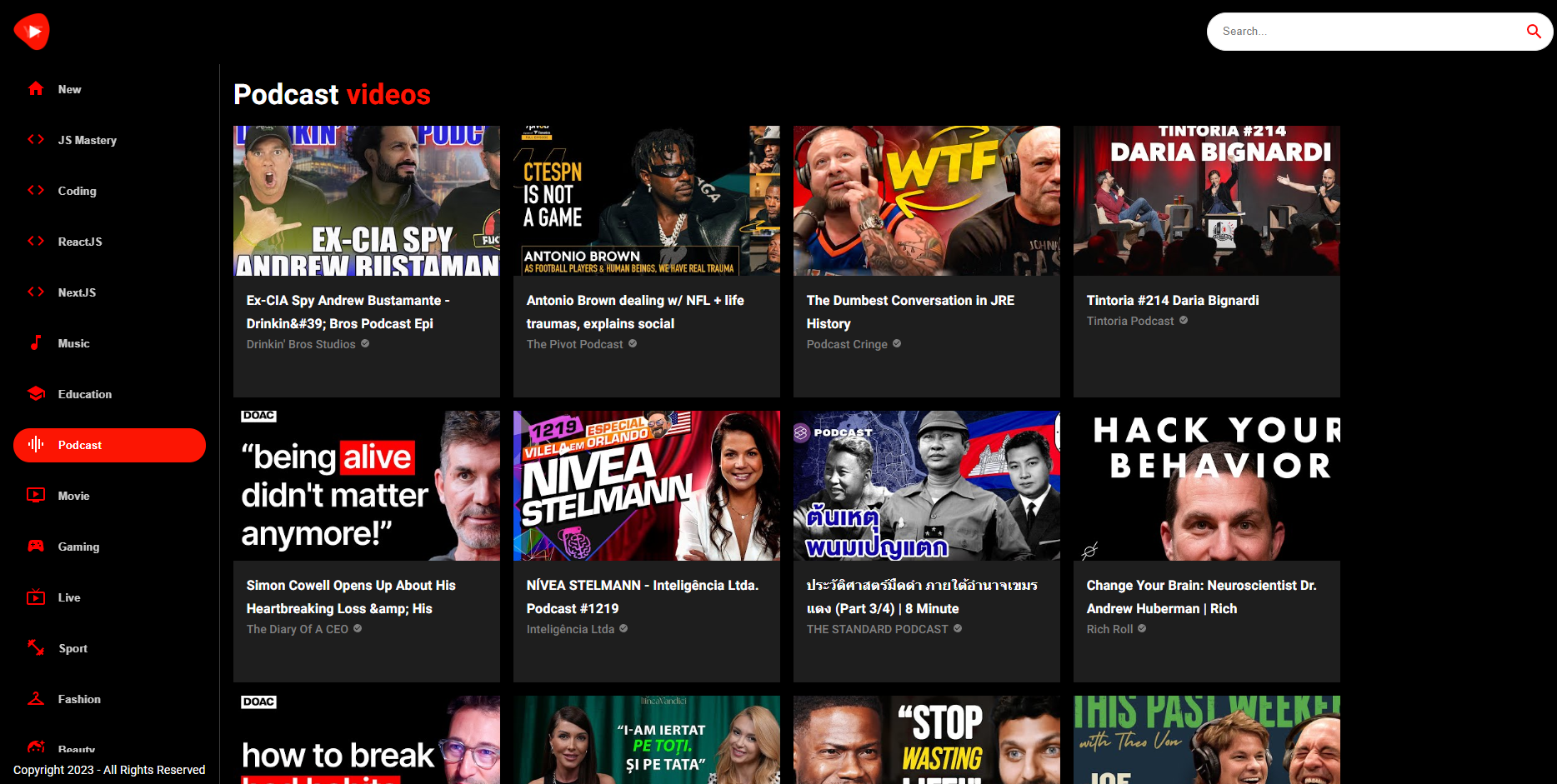The height and width of the screenshot is (784, 1557).
Task: Click verified badge next to The Diary Of A CEO
Action: [x=358, y=628]
